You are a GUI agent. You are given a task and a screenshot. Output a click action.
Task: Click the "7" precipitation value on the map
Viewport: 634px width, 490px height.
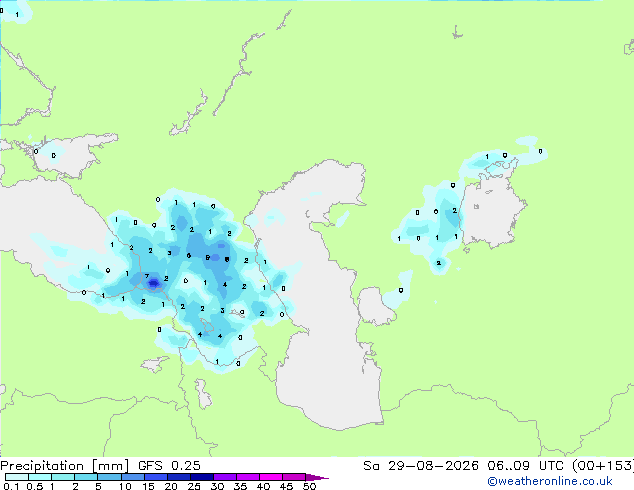[x=147, y=277]
